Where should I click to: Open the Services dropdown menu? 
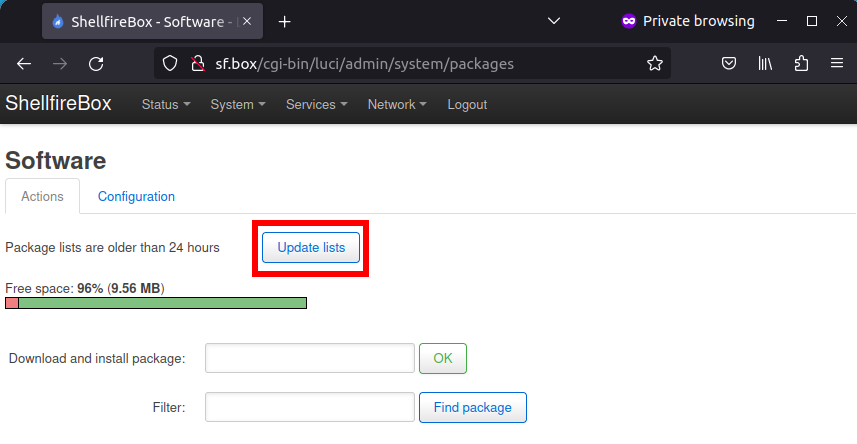click(x=316, y=104)
